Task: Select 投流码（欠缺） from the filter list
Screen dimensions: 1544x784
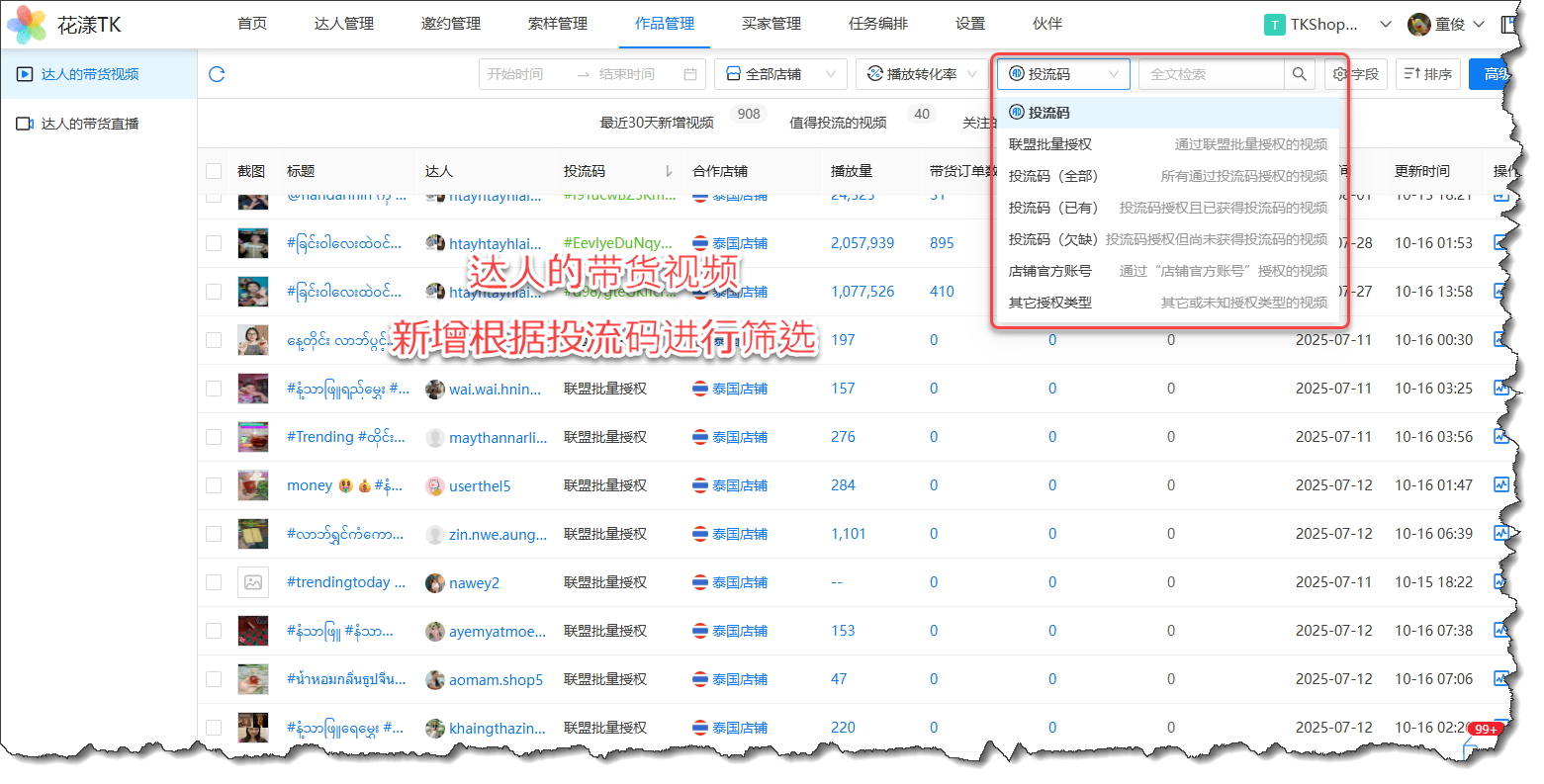Action: (x=1053, y=239)
